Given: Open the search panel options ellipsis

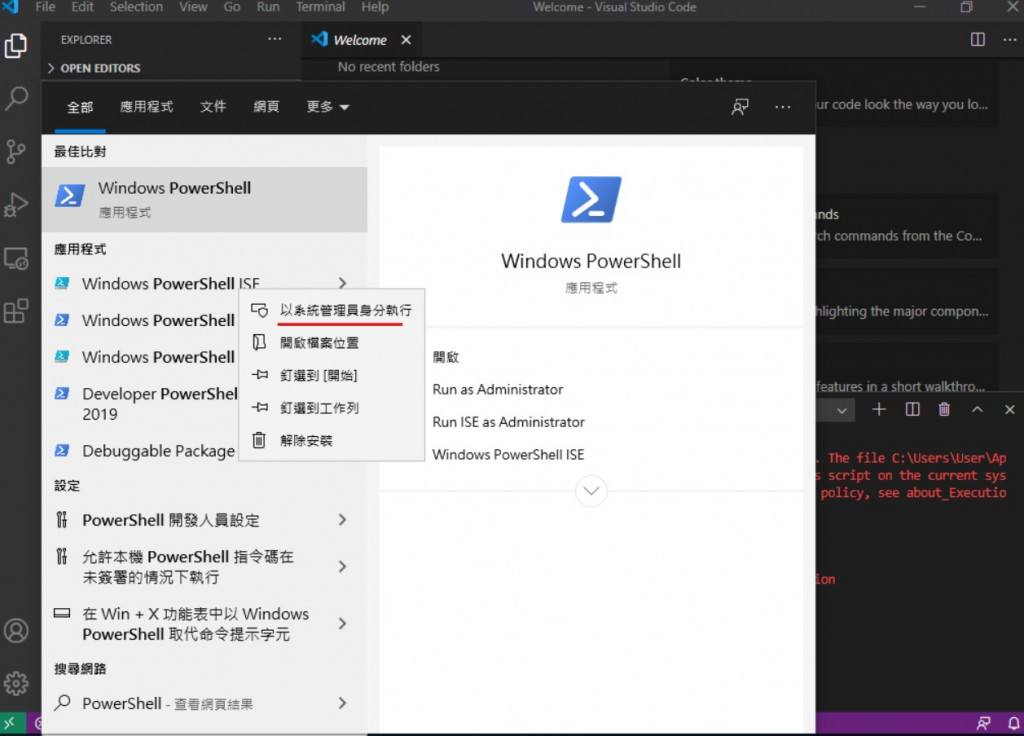Looking at the screenshot, I should pos(782,107).
